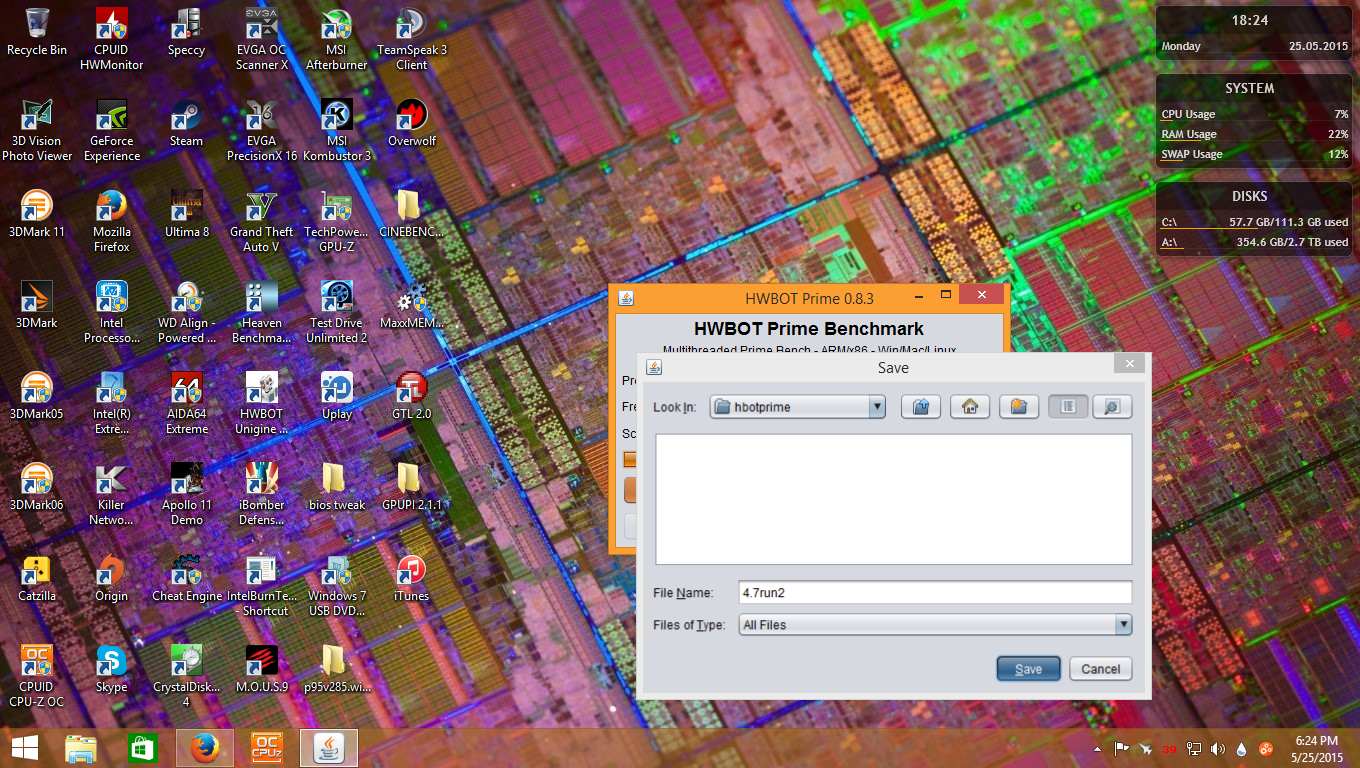This screenshot has height=768, width=1360.
Task: Select the MaxxMEM desktop icon
Action: (x=411, y=305)
